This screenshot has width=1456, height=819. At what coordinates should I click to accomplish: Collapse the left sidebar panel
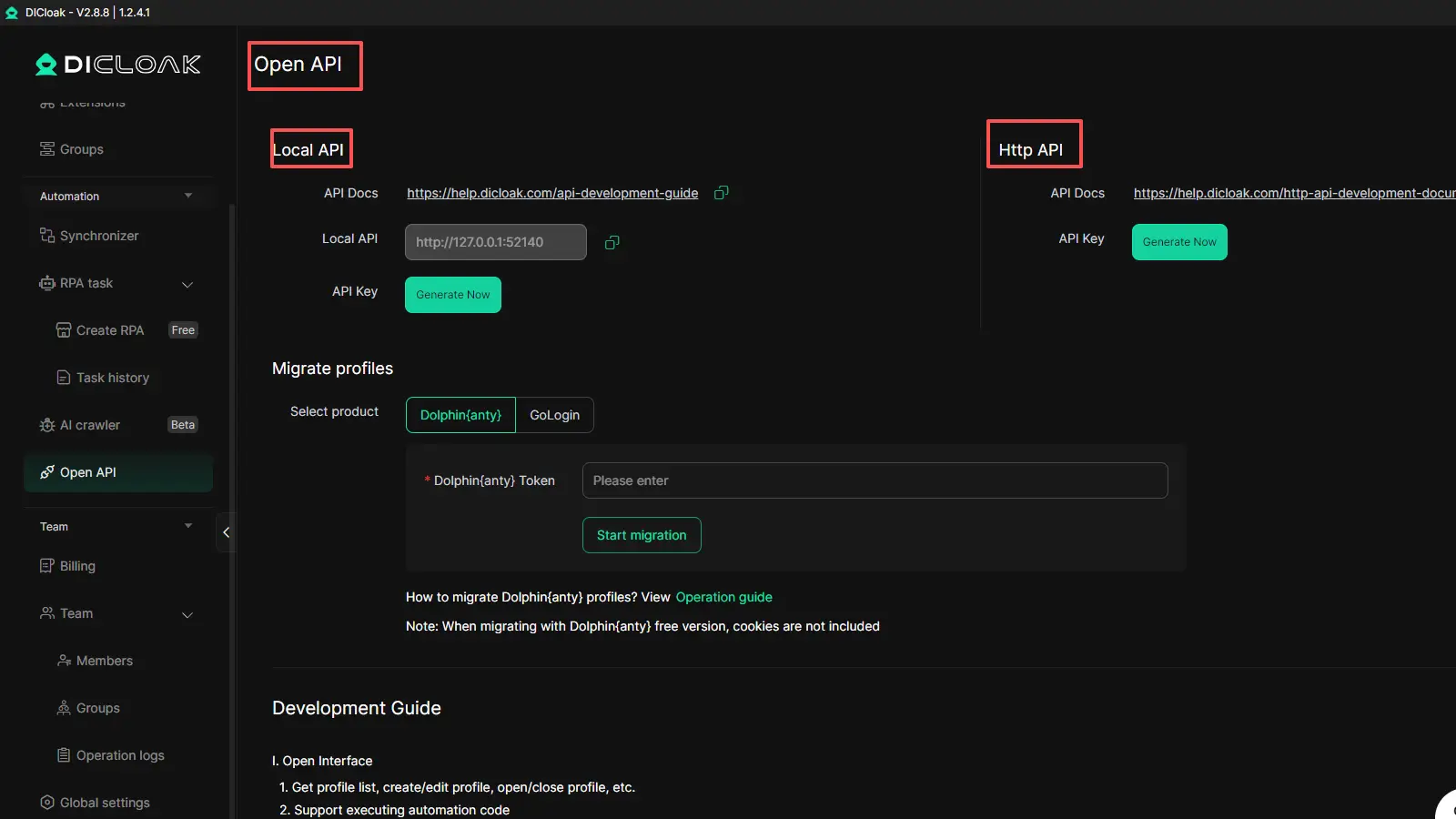tap(226, 532)
